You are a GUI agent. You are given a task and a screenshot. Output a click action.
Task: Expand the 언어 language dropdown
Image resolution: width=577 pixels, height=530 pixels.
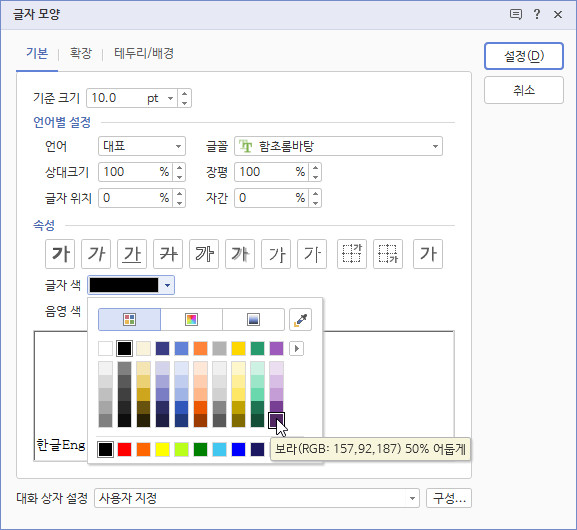142,146
